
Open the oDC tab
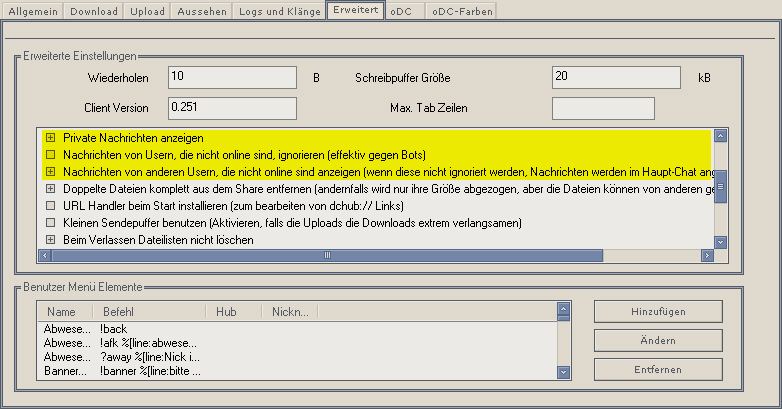(x=404, y=11)
